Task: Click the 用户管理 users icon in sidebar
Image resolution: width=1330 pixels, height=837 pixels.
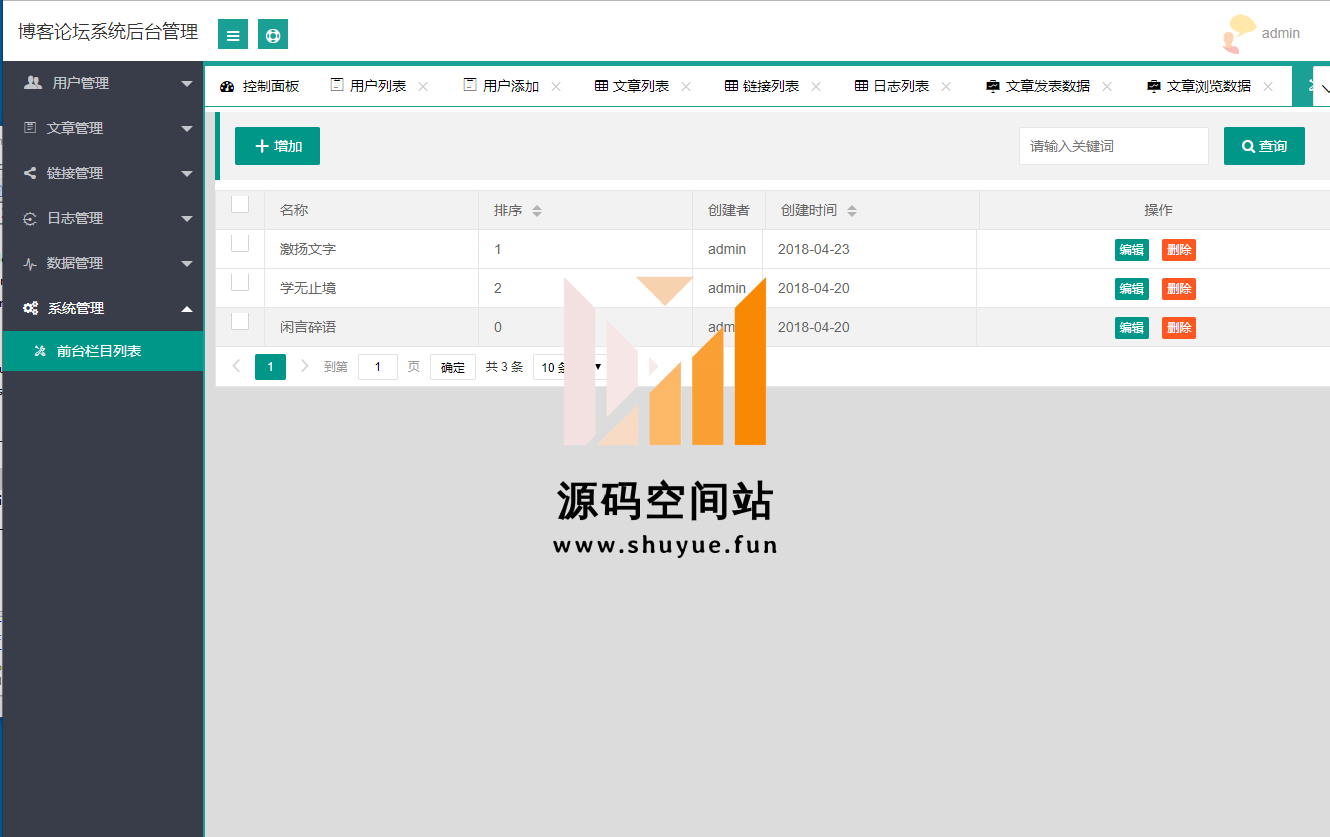Action: pos(33,83)
